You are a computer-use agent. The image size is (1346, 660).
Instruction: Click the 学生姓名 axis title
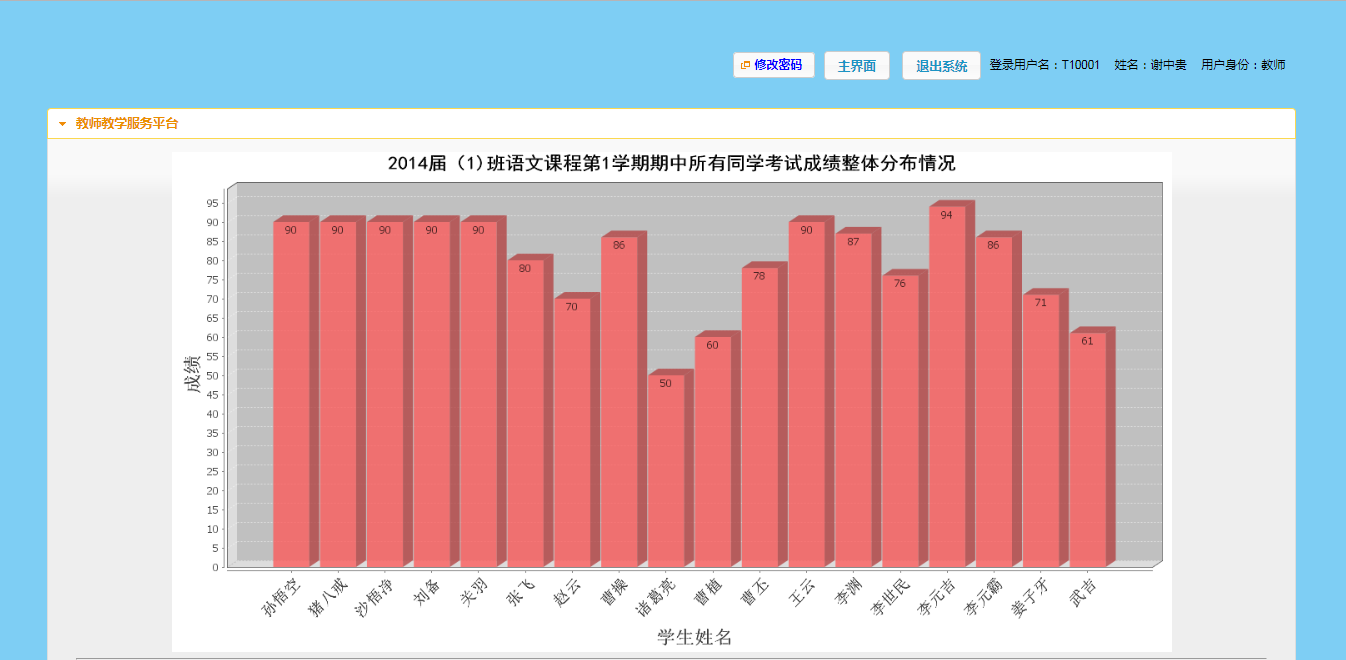(x=694, y=637)
